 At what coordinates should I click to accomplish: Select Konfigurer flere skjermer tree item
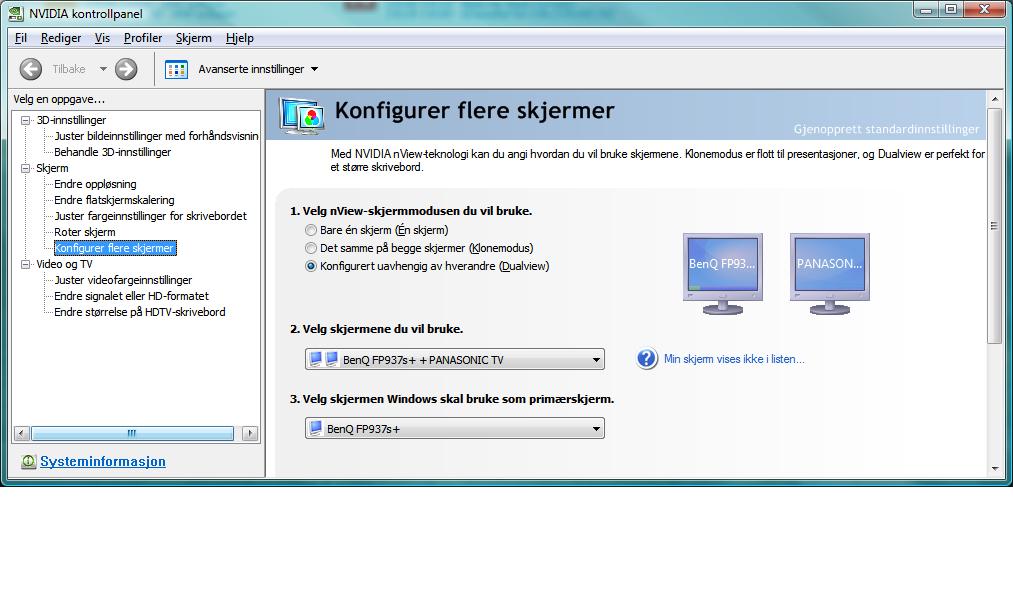click(x=115, y=248)
